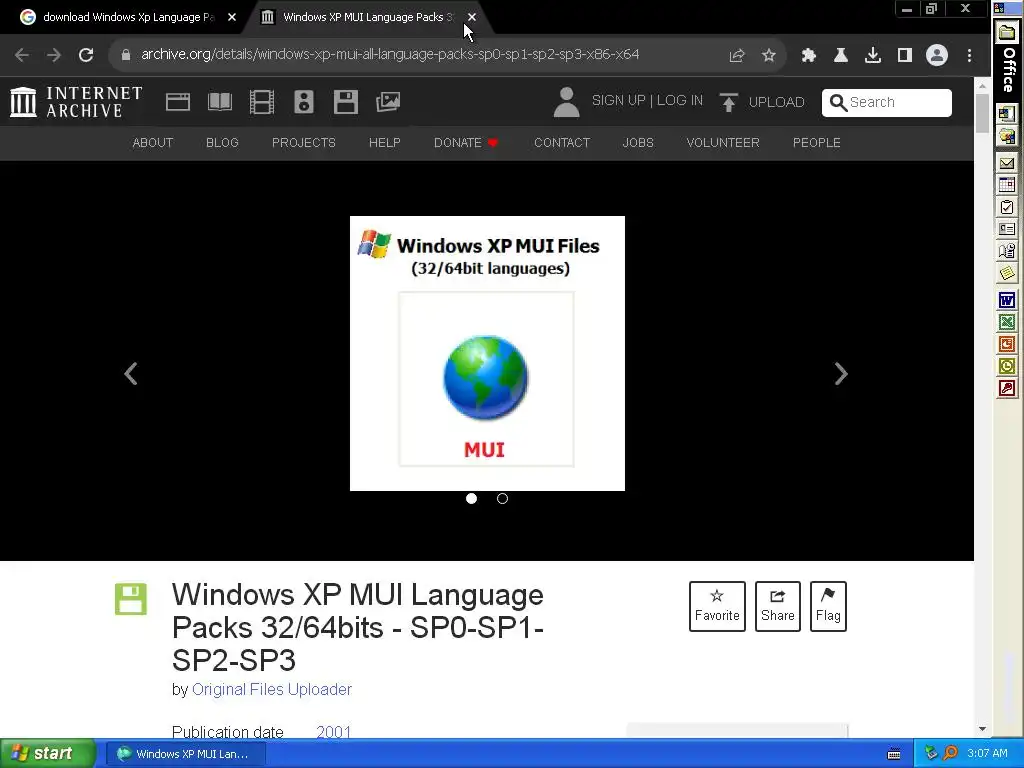Switch to the Google search tab
This screenshot has width=1024, height=768.
click(x=129, y=17)
